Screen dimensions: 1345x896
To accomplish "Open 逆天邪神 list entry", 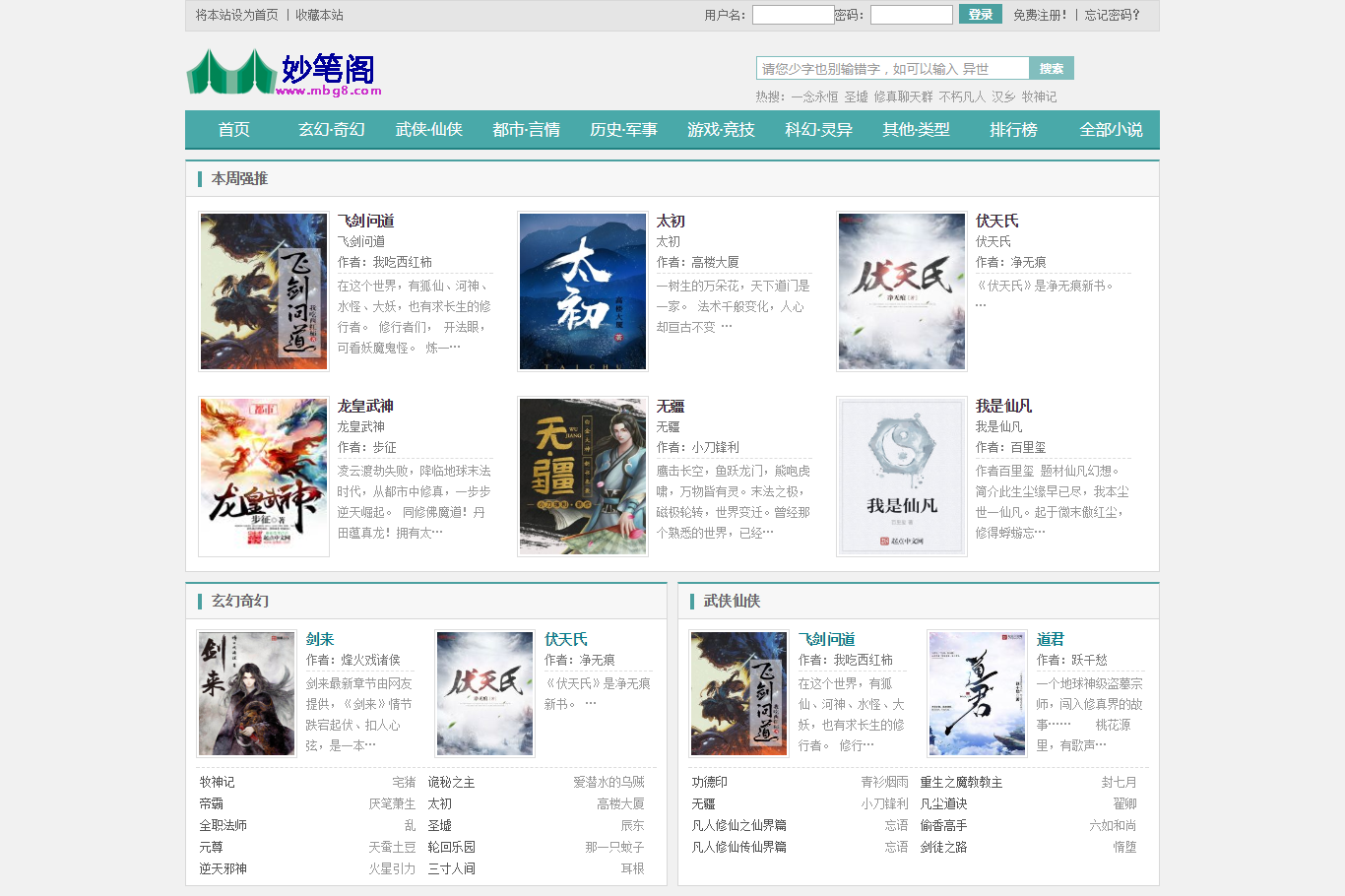I will point(224,868).
